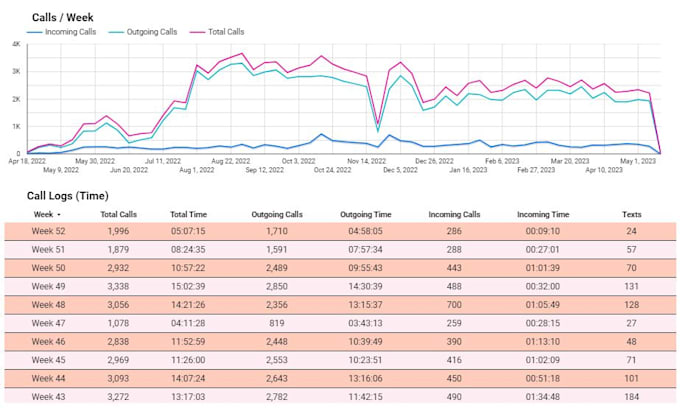Select the Week 49 row label
Image resolution: width=680 pixels, height=414 pixels.
pos(48,286)
